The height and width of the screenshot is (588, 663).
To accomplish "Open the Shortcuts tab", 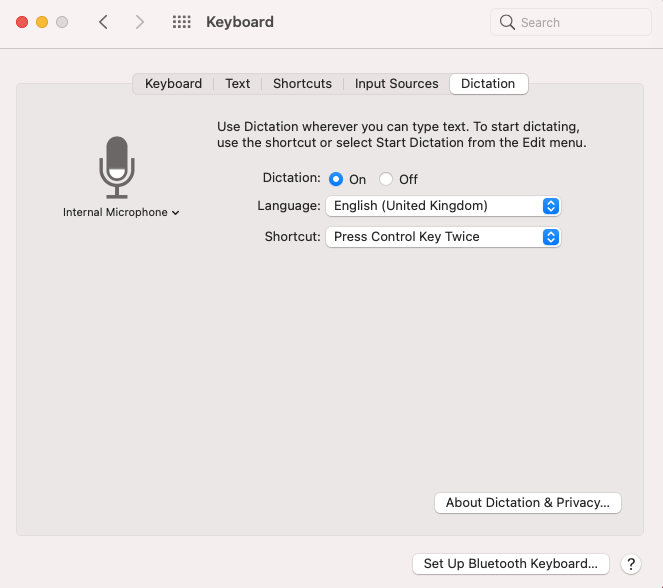I will point(302,84).
